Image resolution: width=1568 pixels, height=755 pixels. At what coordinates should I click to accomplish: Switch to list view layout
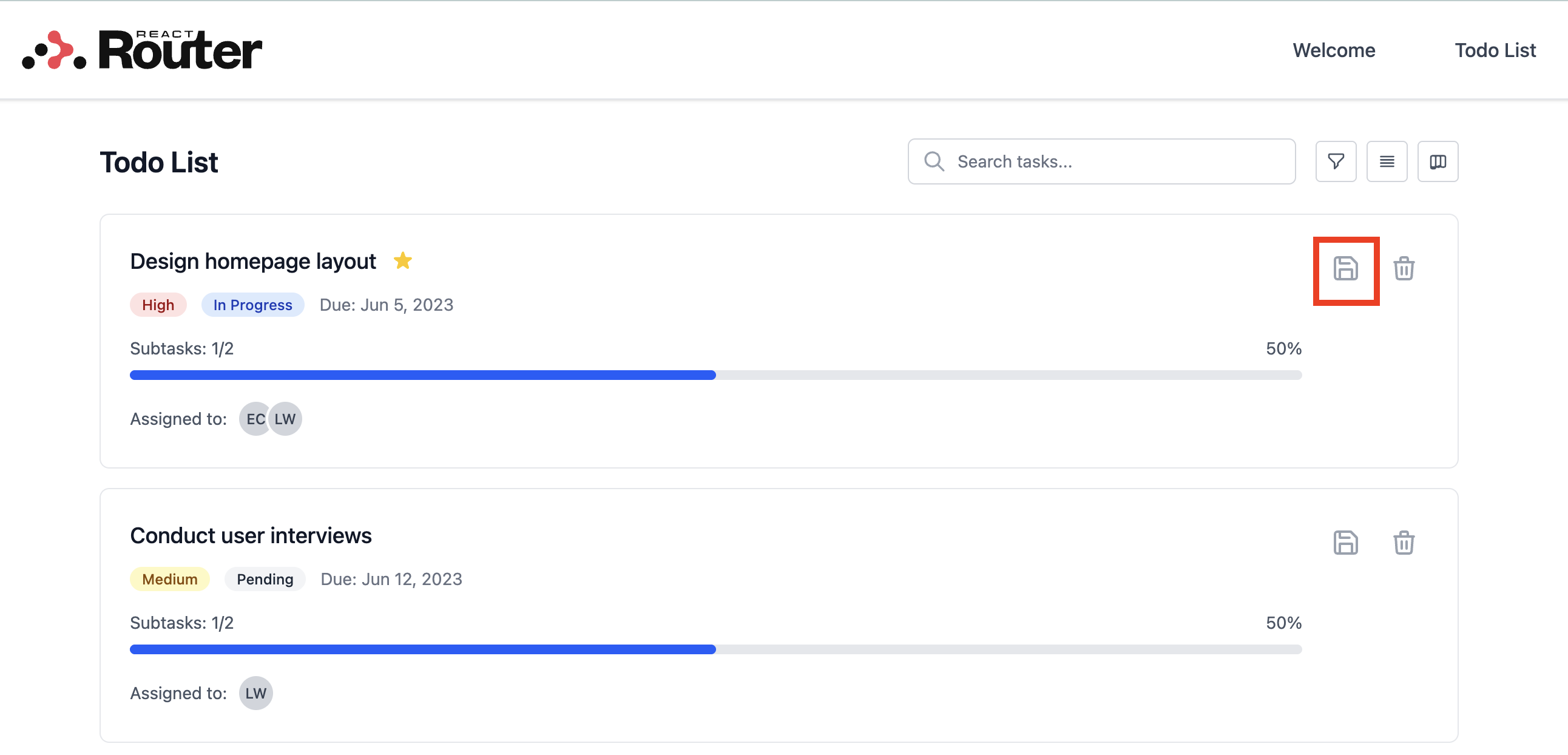click(x=1387, y=161)
